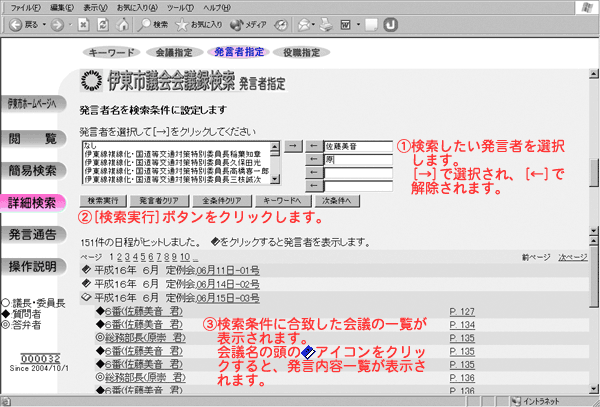This screenshot has width=600, height=407.
Task: Click the 原 speaker input field
Action: [355, 158]
